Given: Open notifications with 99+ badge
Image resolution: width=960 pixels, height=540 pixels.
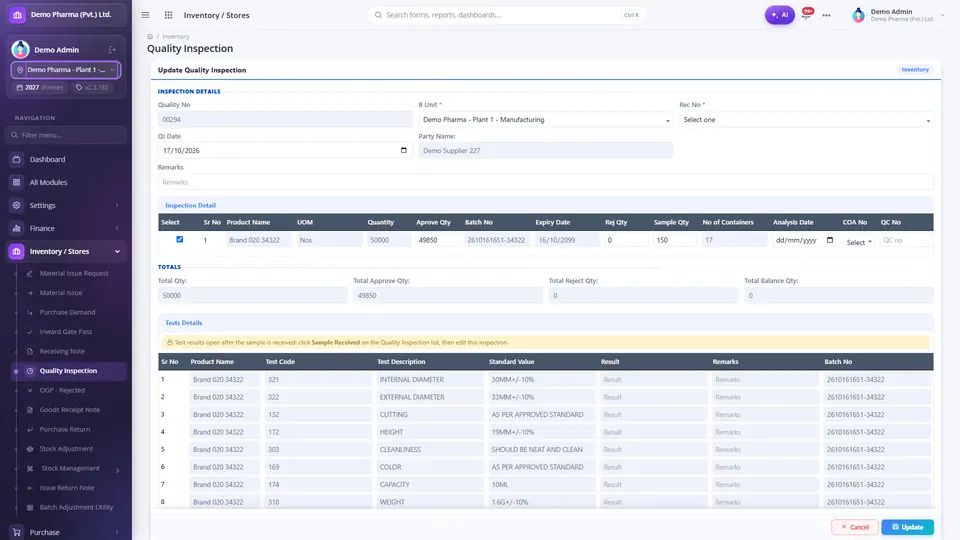Looking at the screenshot, I should pyautogui.click(x=807, y=13).
